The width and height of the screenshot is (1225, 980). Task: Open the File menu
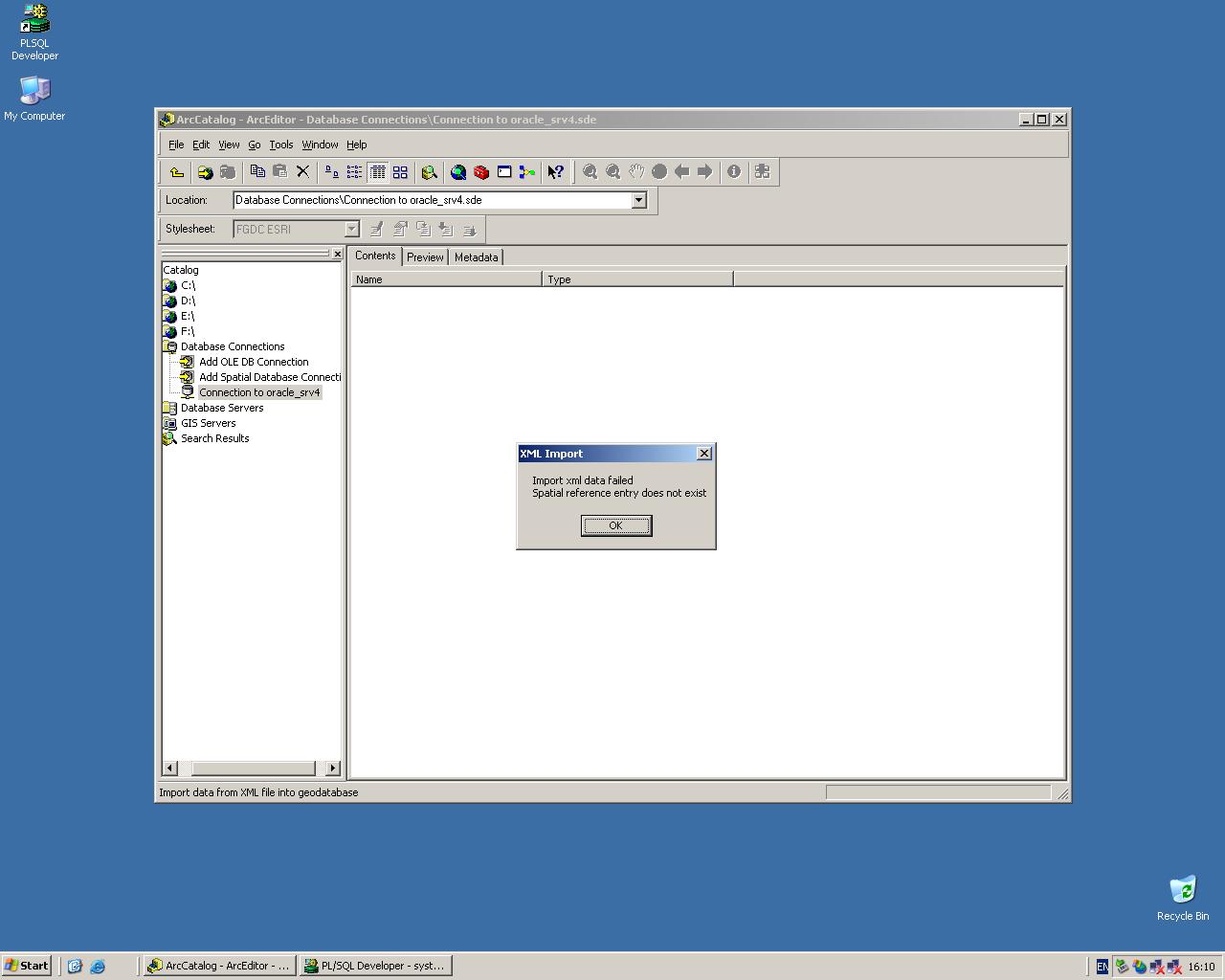(176, 145)
